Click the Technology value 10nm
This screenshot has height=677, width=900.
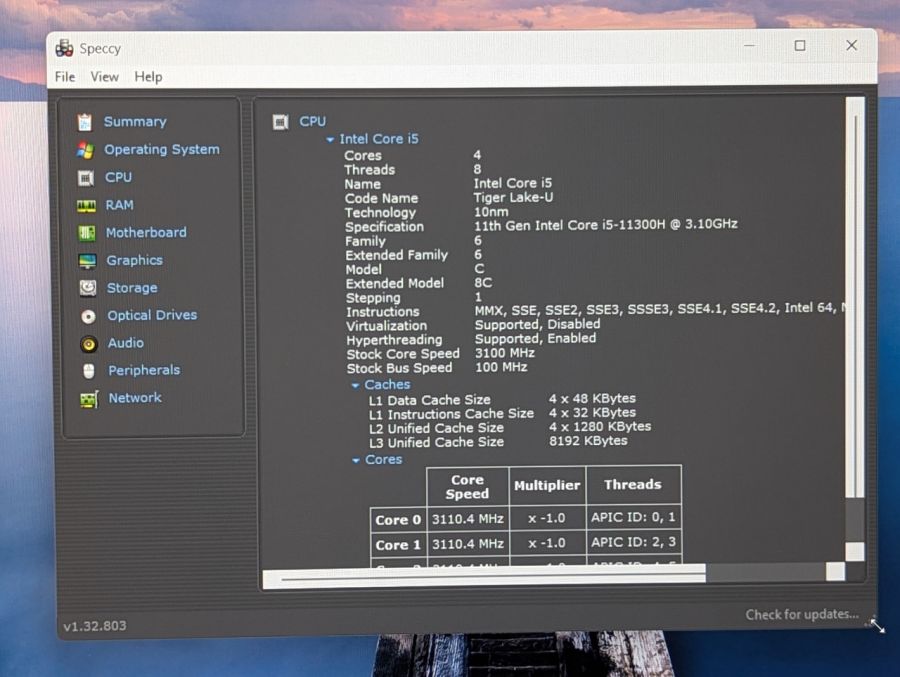(491, 212)
